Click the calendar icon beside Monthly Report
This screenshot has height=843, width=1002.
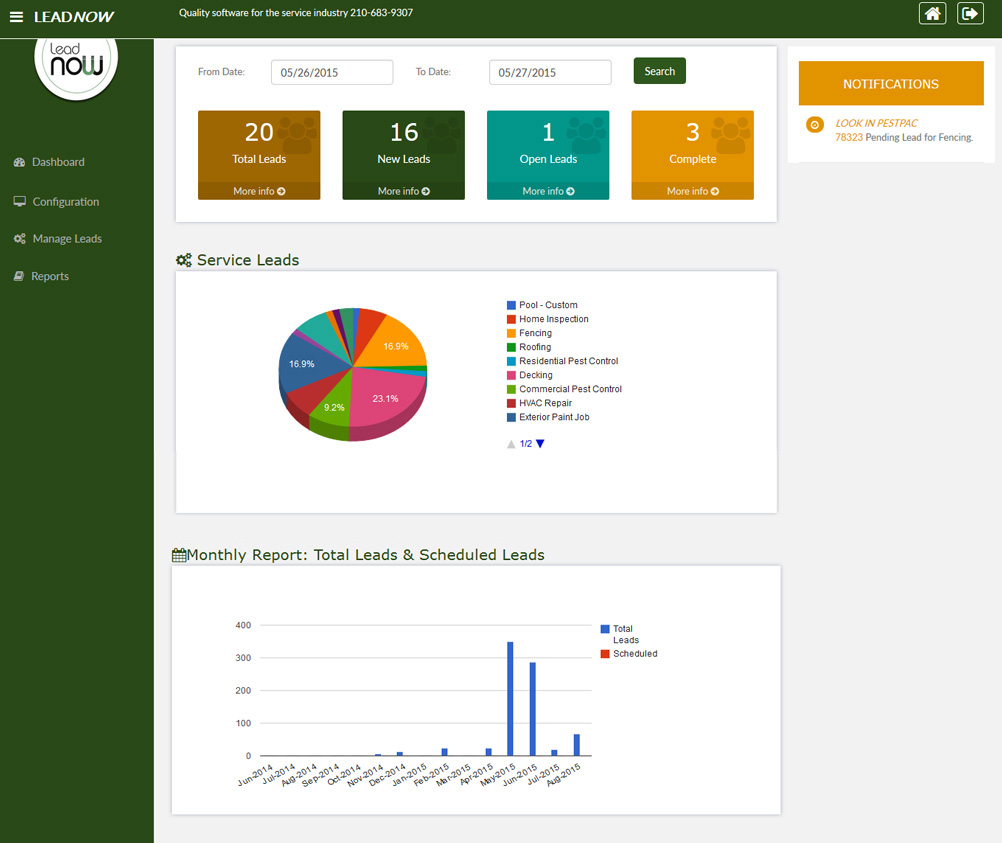tap(178, 554)
